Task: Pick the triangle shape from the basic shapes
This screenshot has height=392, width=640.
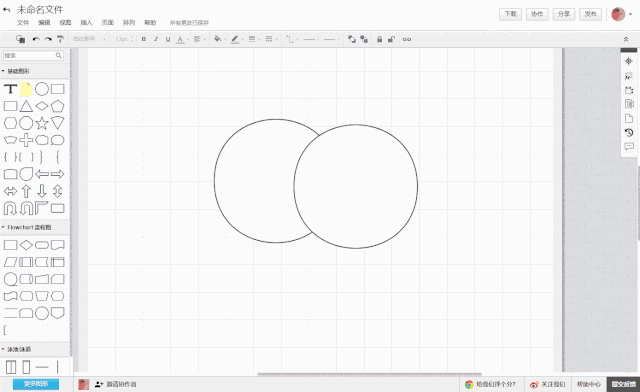Action: [x=26, y=106]
